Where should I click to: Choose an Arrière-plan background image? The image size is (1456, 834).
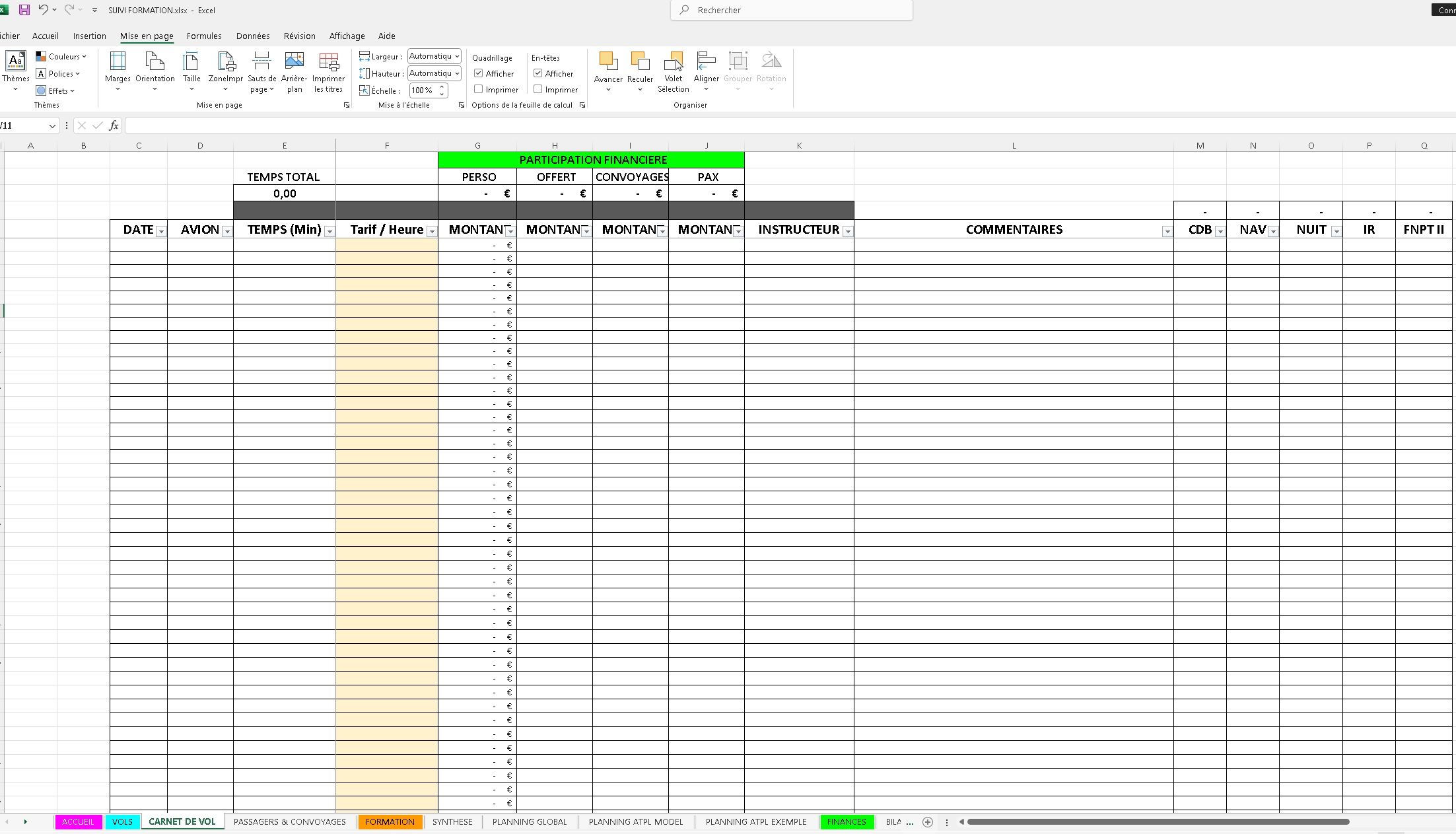[x=295, y=72]
